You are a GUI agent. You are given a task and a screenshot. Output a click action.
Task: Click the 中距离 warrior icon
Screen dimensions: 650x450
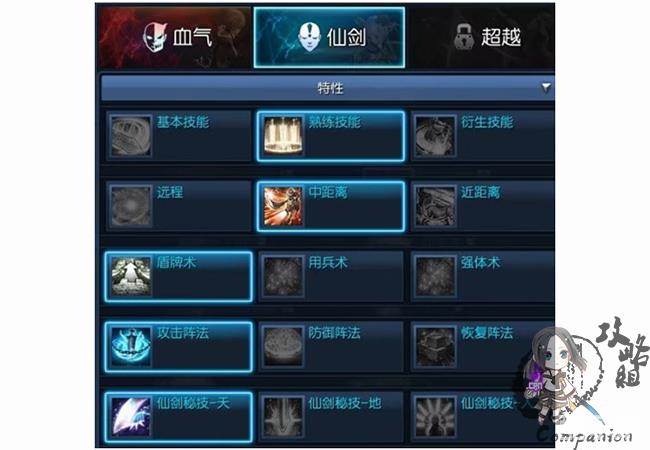pyautogui.click(x=283, y=206)
